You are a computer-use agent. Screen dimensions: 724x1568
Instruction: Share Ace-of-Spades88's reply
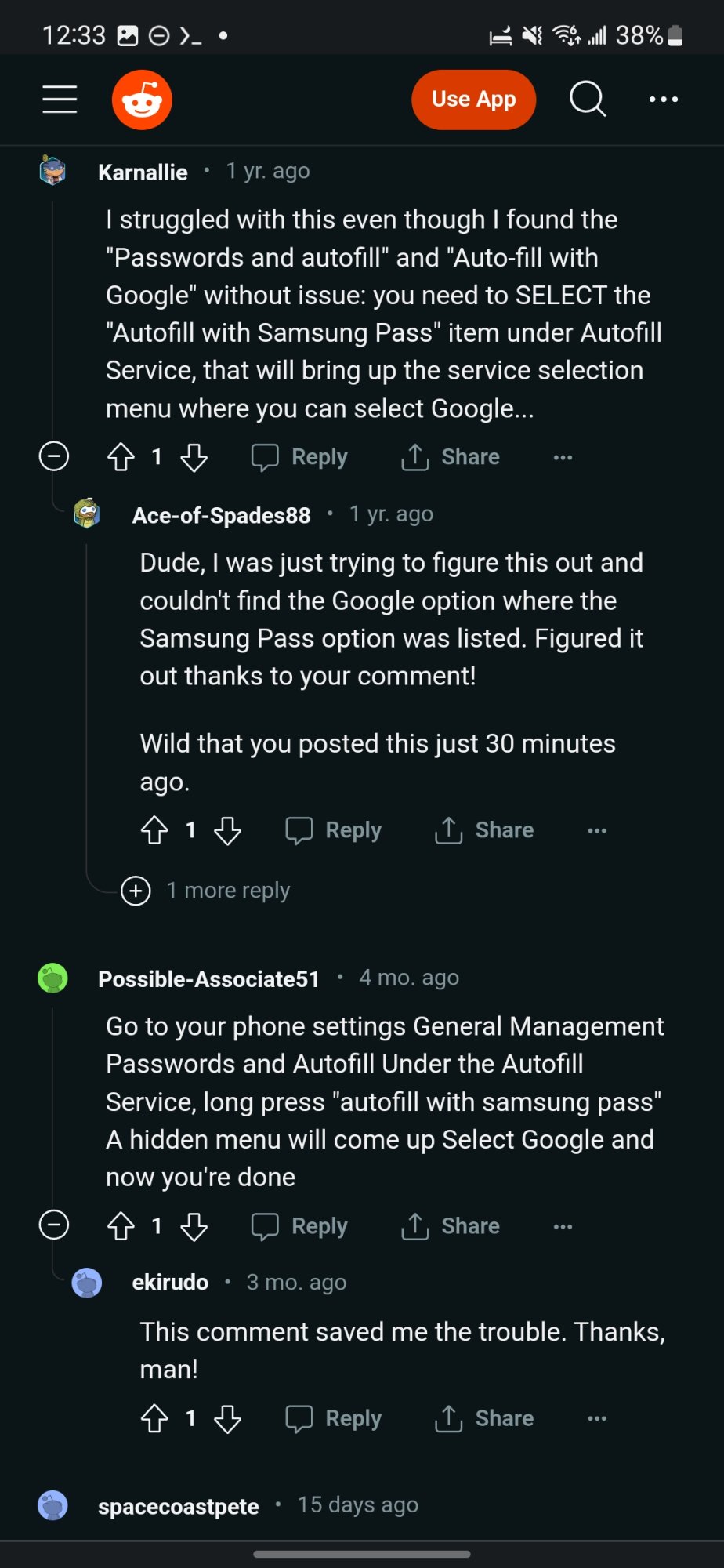485,830
